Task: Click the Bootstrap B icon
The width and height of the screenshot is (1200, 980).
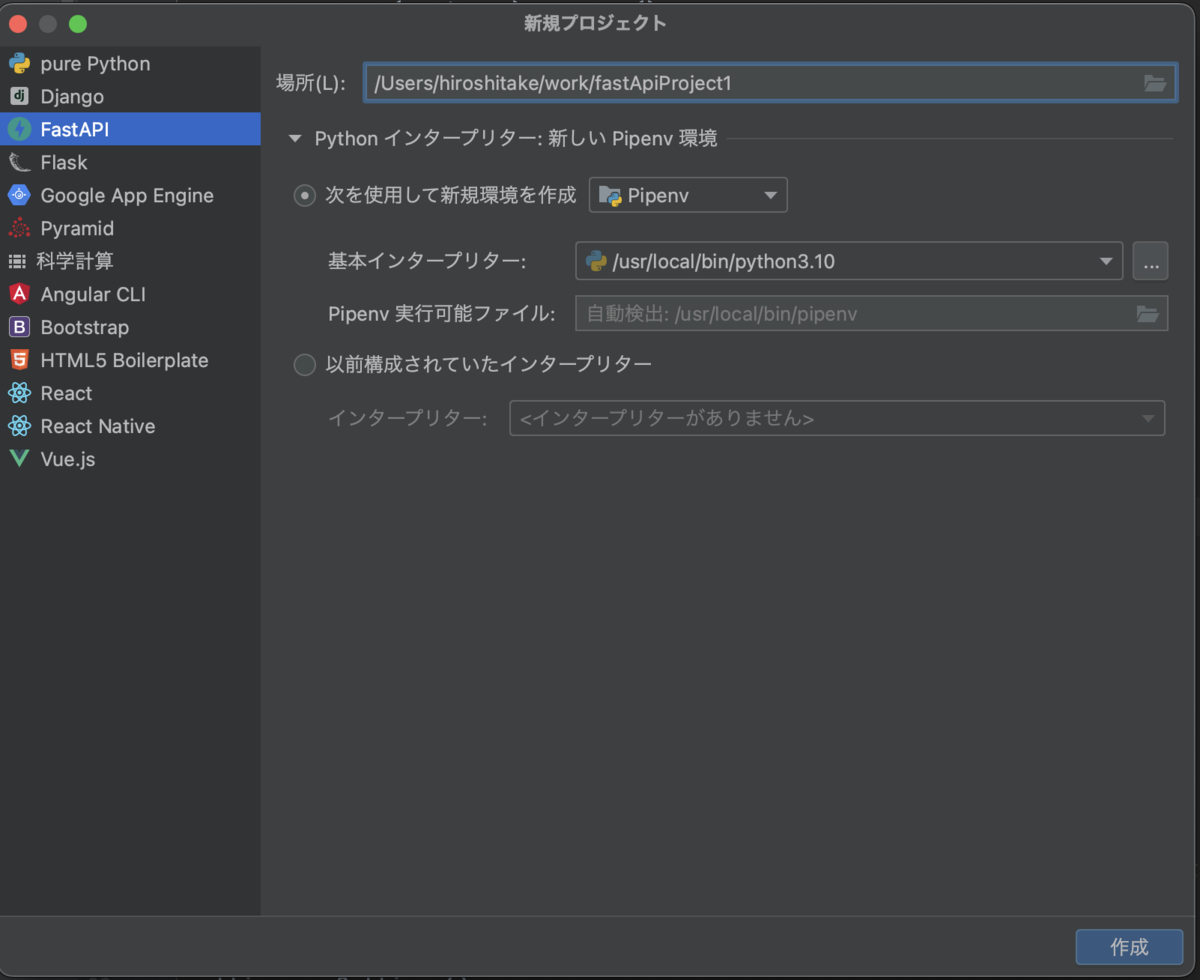Action: 19,328
